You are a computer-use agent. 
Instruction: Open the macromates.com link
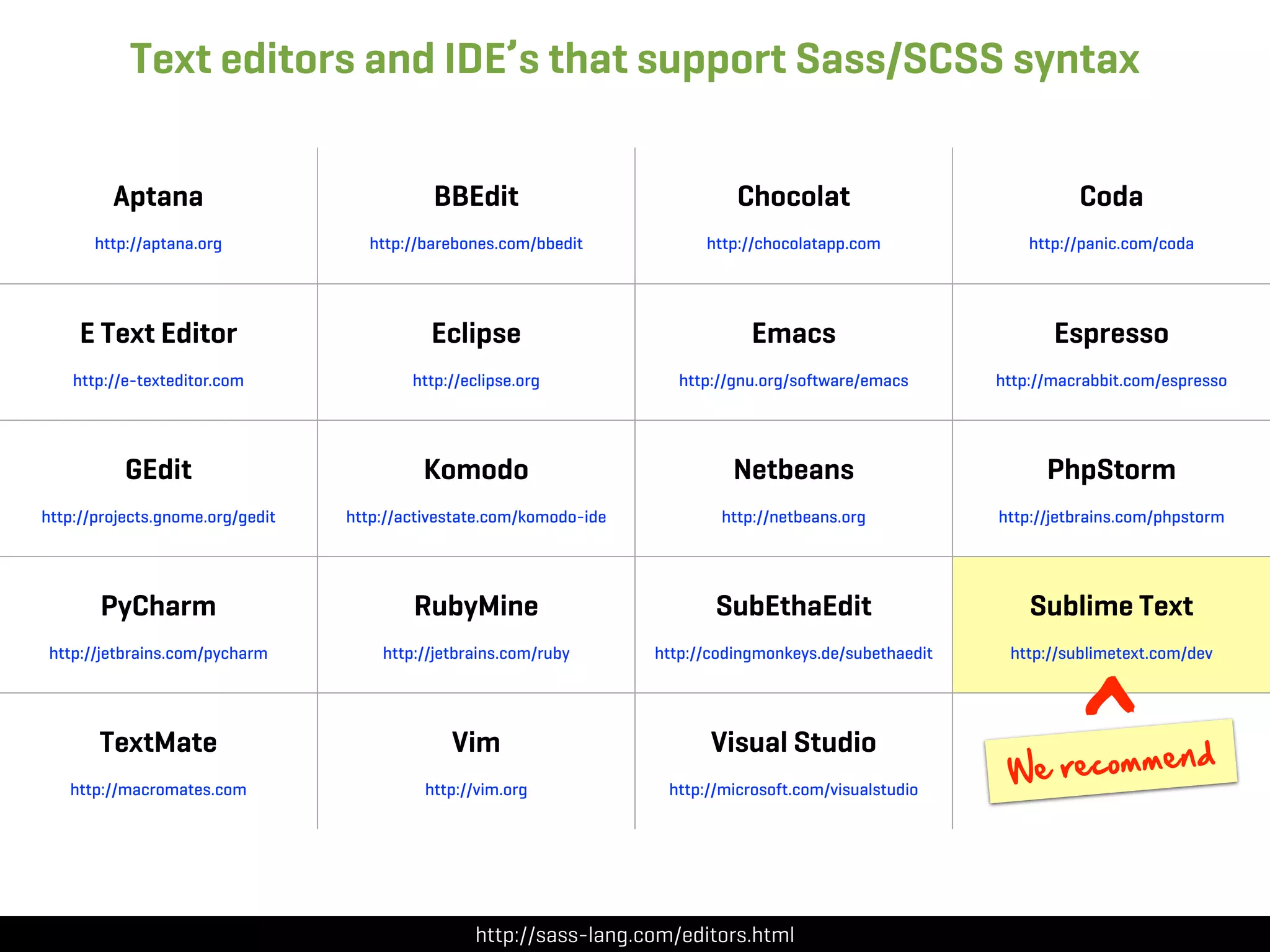click(x=158, y=790)
